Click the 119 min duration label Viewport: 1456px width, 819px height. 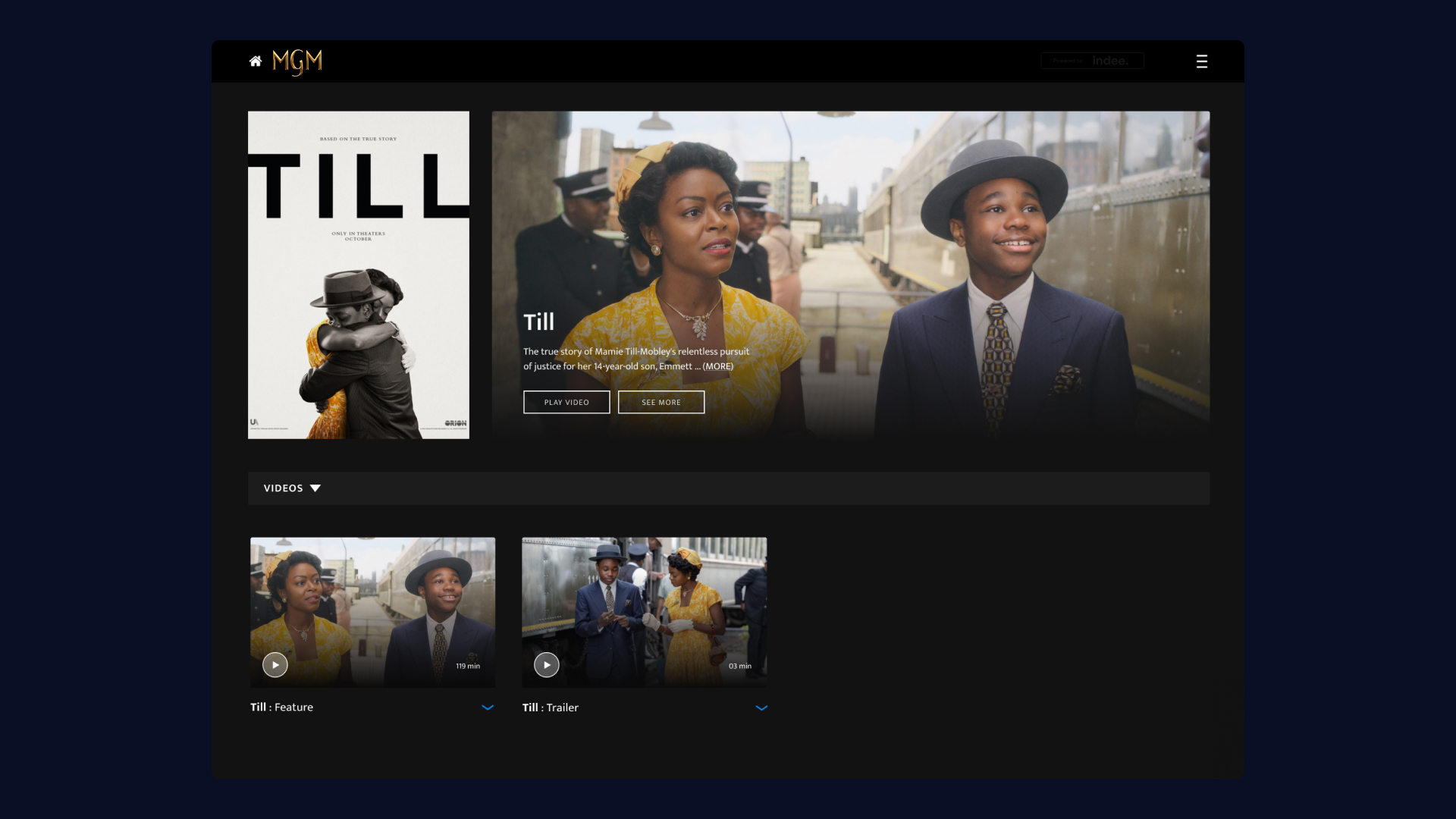coord(467,666)
